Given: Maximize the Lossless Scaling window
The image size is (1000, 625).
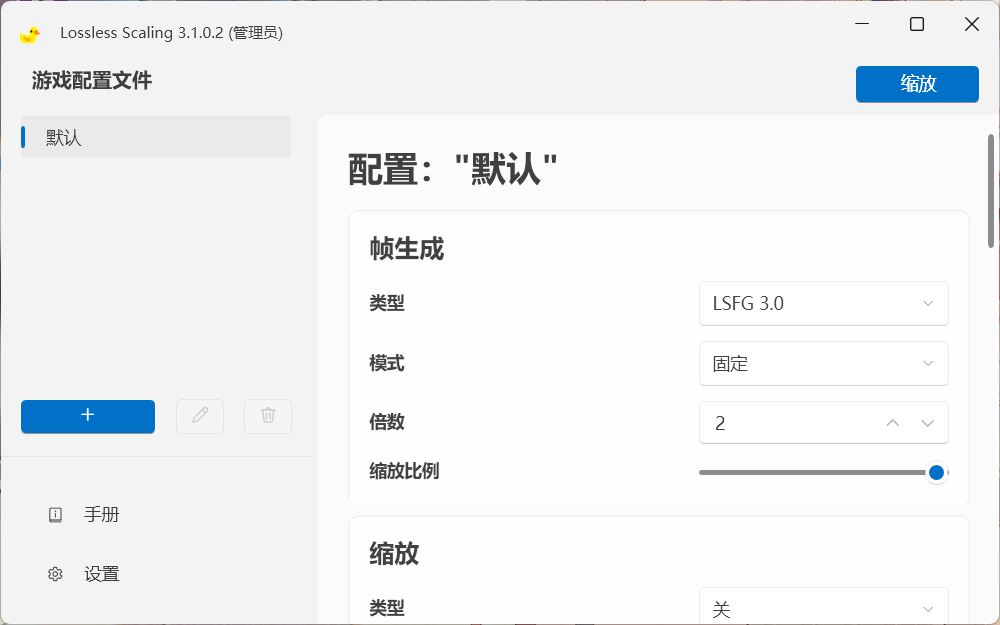Looking at the screenshot, I should [x=917, y=24].
